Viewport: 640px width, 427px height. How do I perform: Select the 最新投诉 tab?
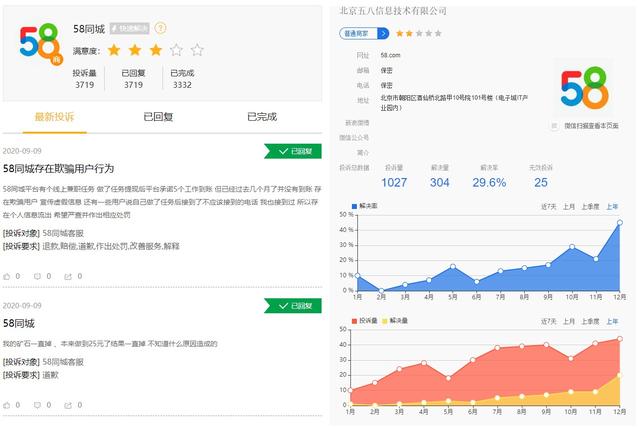54,117
